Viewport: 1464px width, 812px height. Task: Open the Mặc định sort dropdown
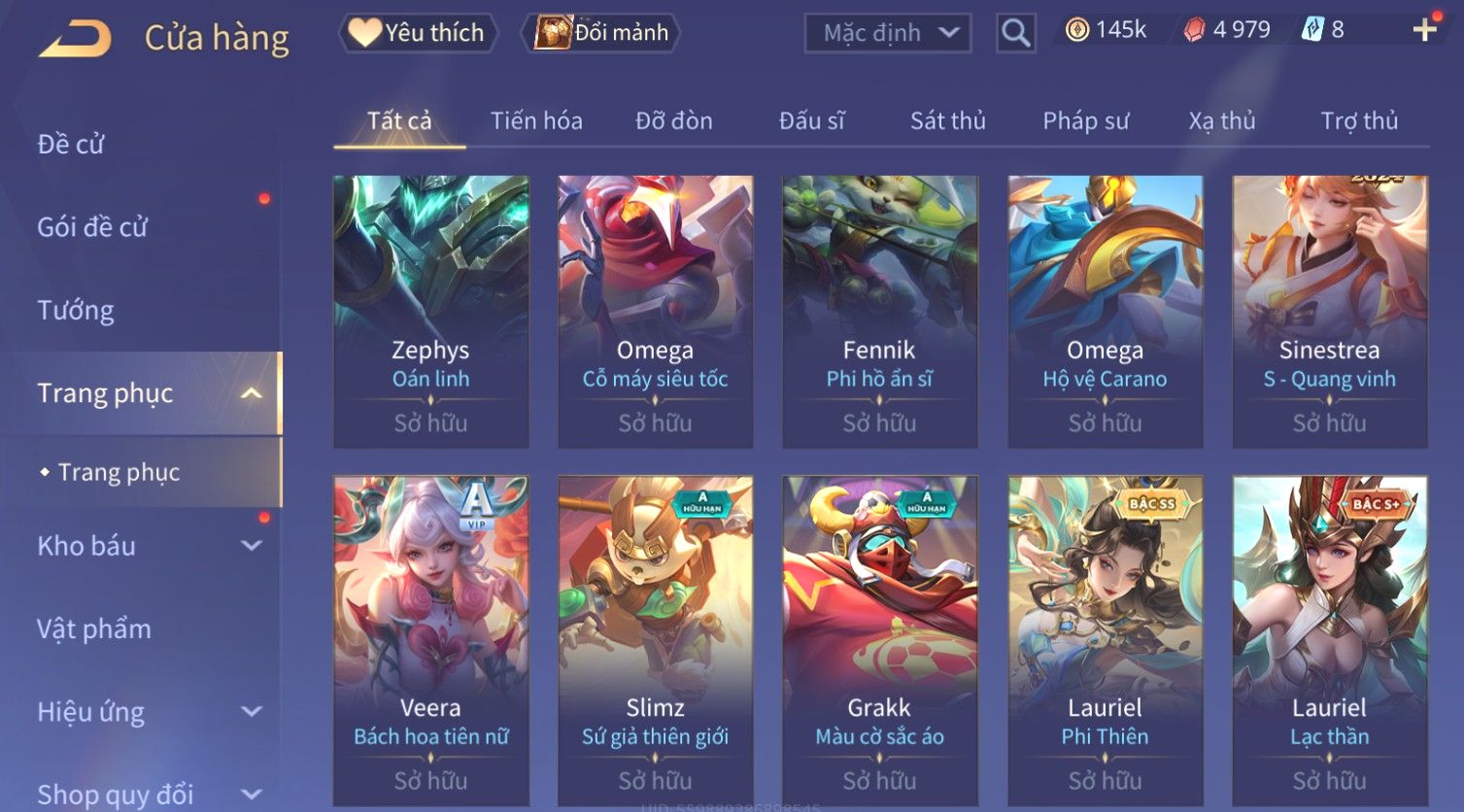pyautogui.click(x=888, y=33)
